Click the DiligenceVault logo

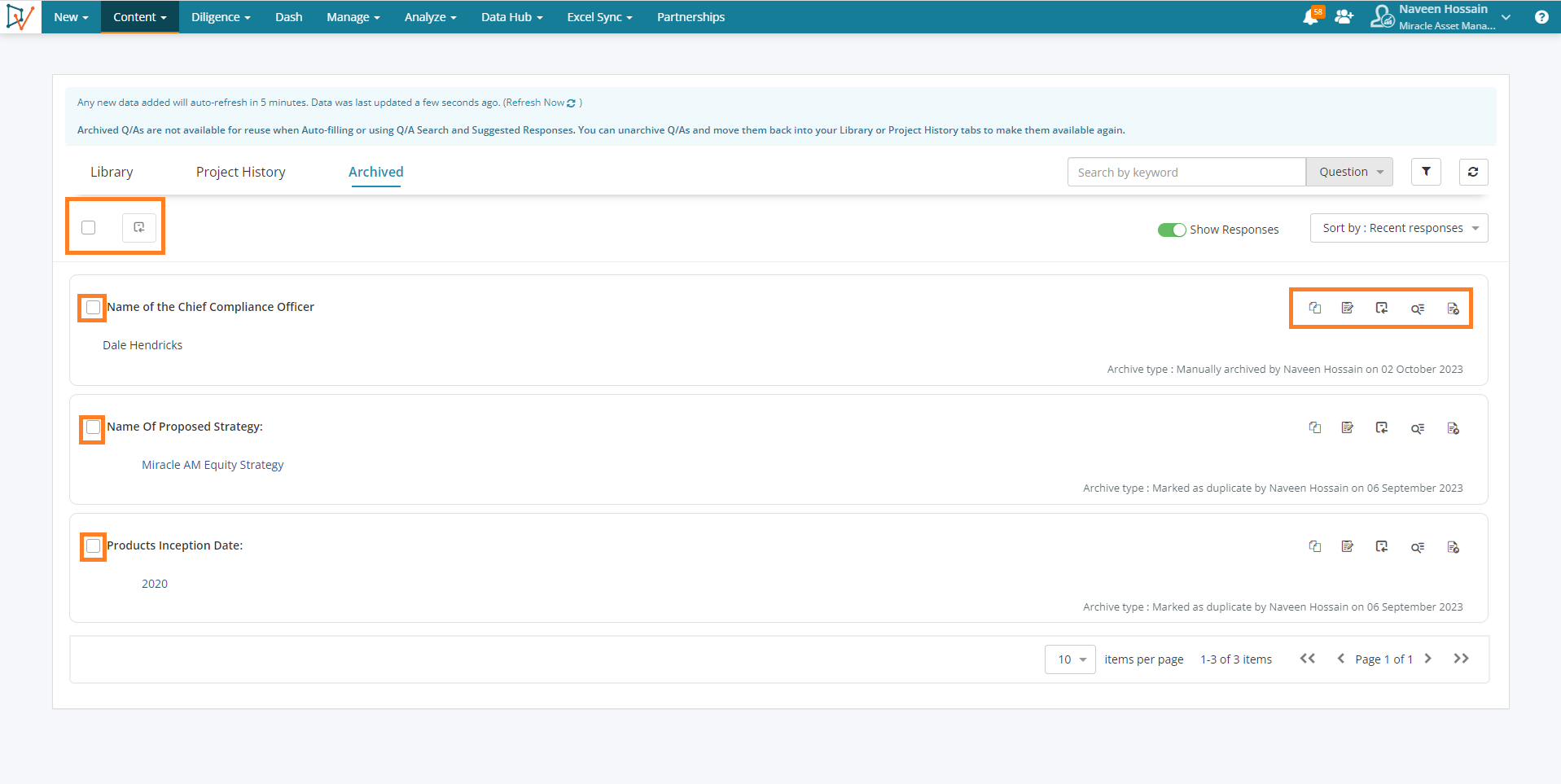coord(20,16)
